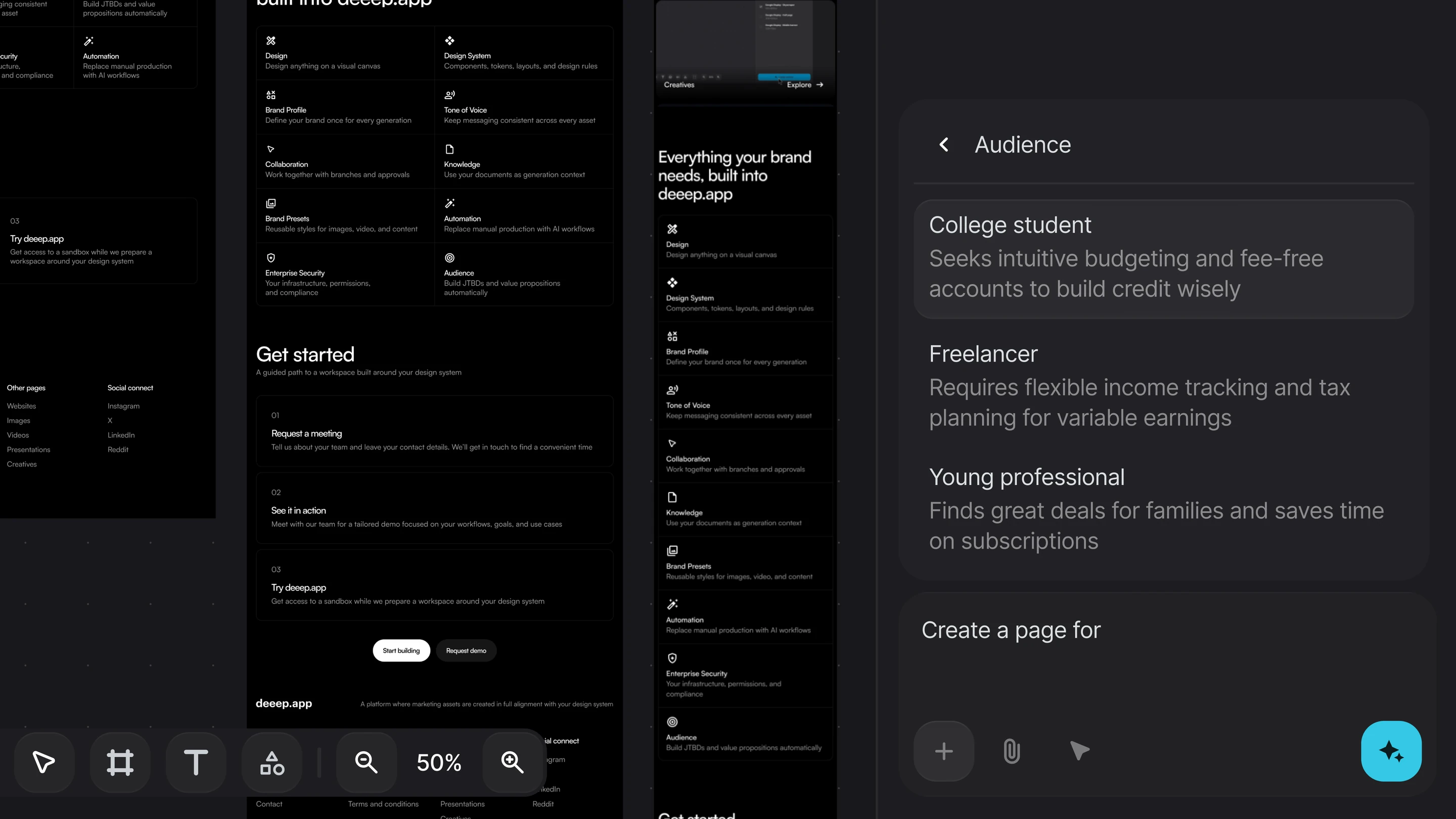
Task: Click the Audience target icon in the wide center frame
Action: (x=449, y=258)
